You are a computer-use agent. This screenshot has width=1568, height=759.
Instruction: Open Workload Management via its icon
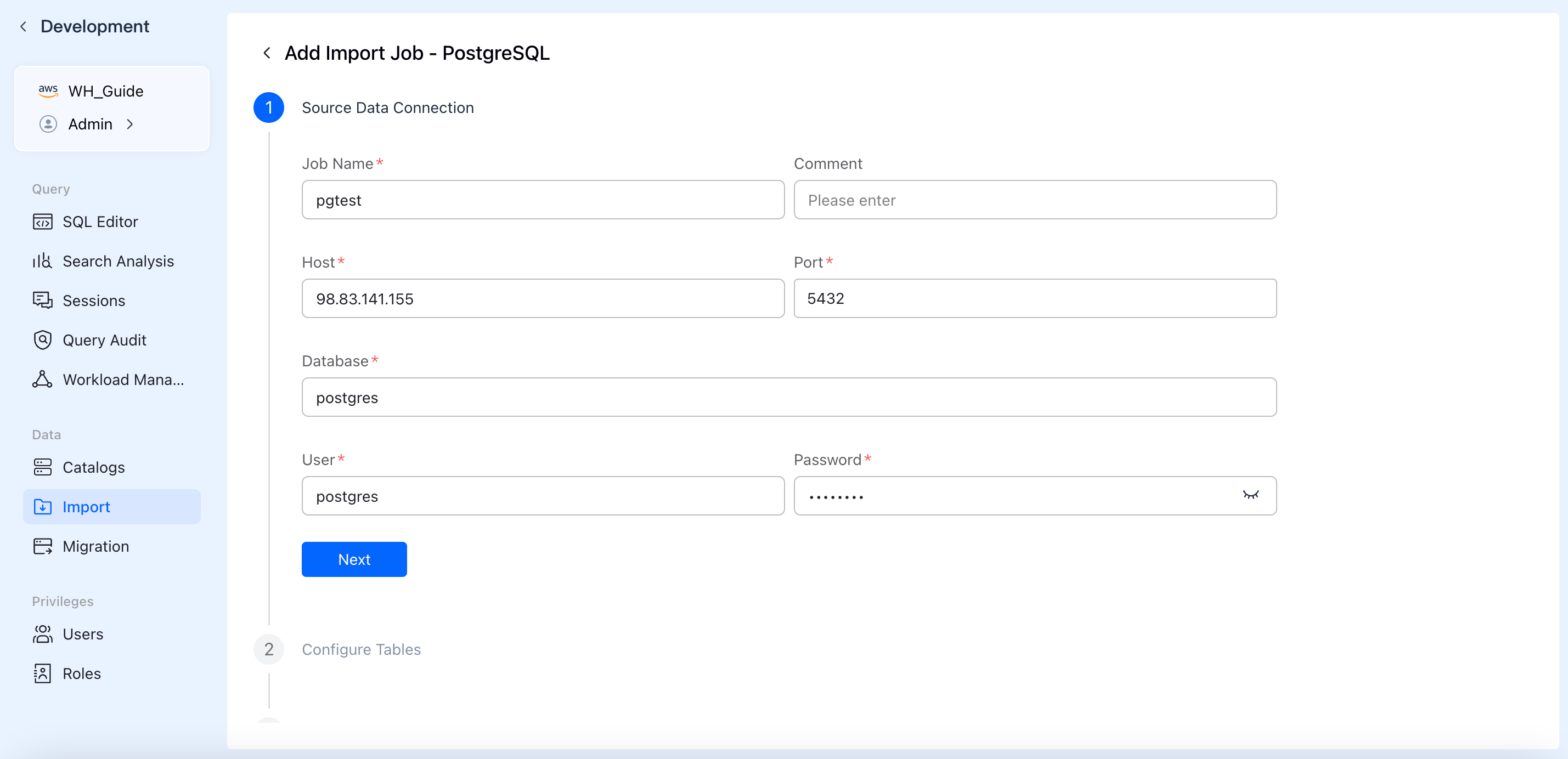(41, 379)
